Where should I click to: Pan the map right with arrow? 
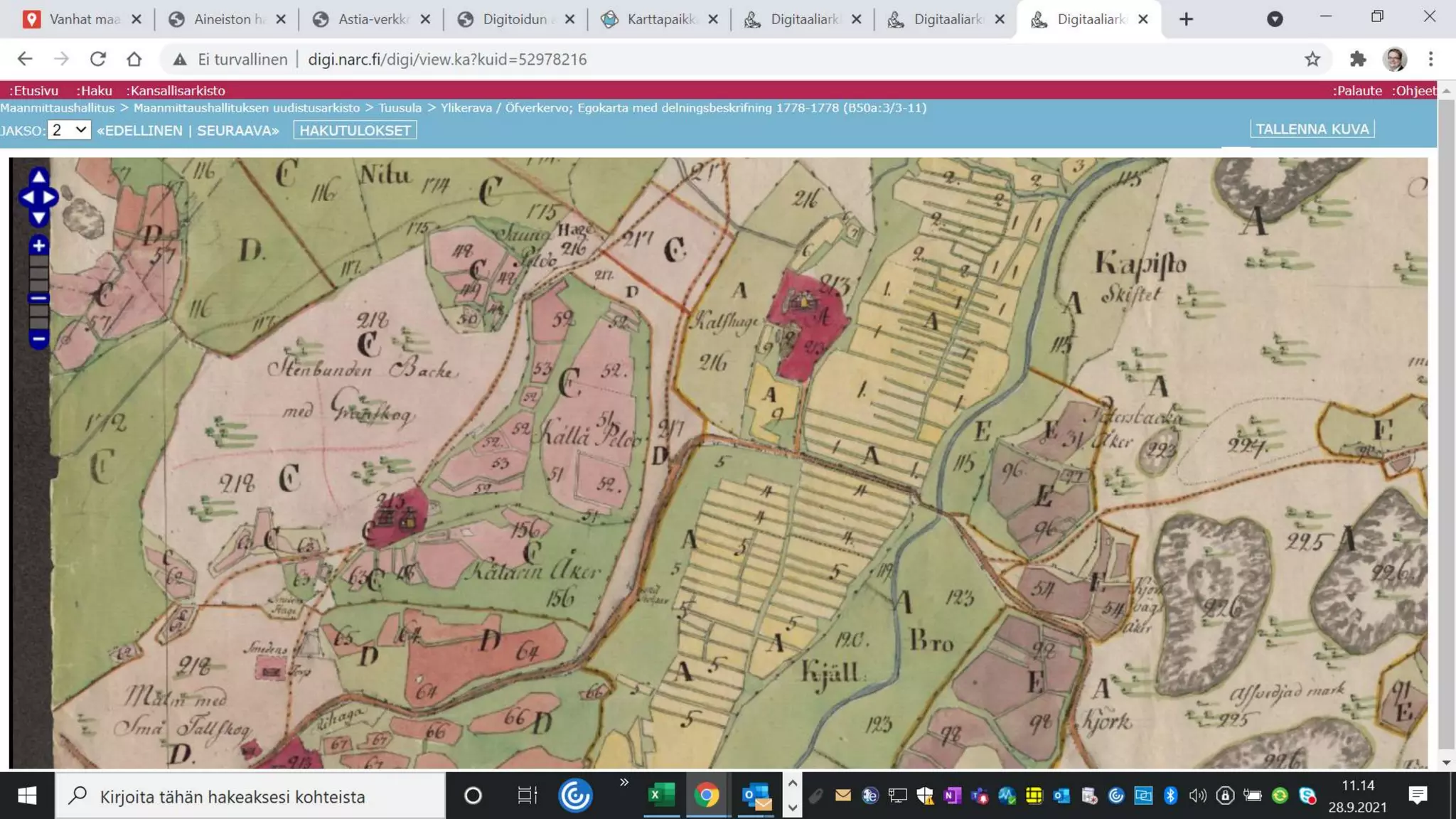click(50, 198)
